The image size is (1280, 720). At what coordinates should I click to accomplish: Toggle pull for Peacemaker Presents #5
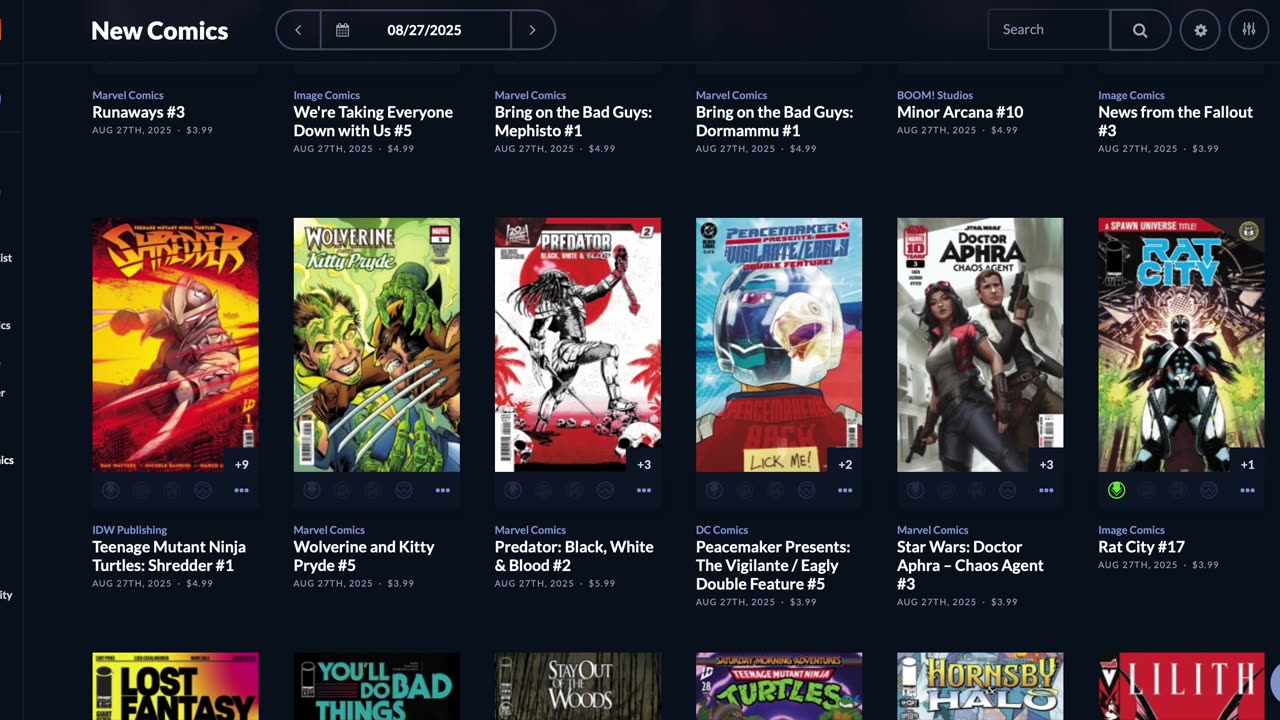714,490
